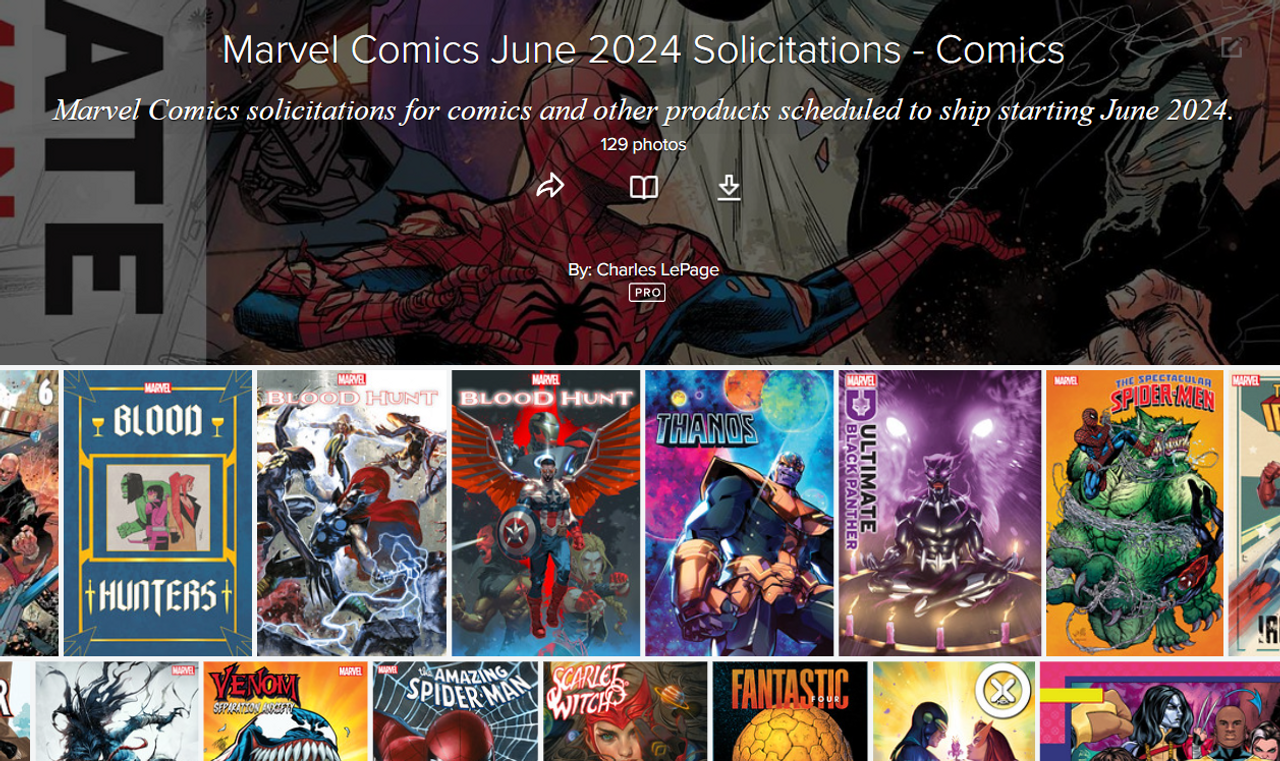Open the slideshow book icon
1280x761 pixels.
(644, 188)
